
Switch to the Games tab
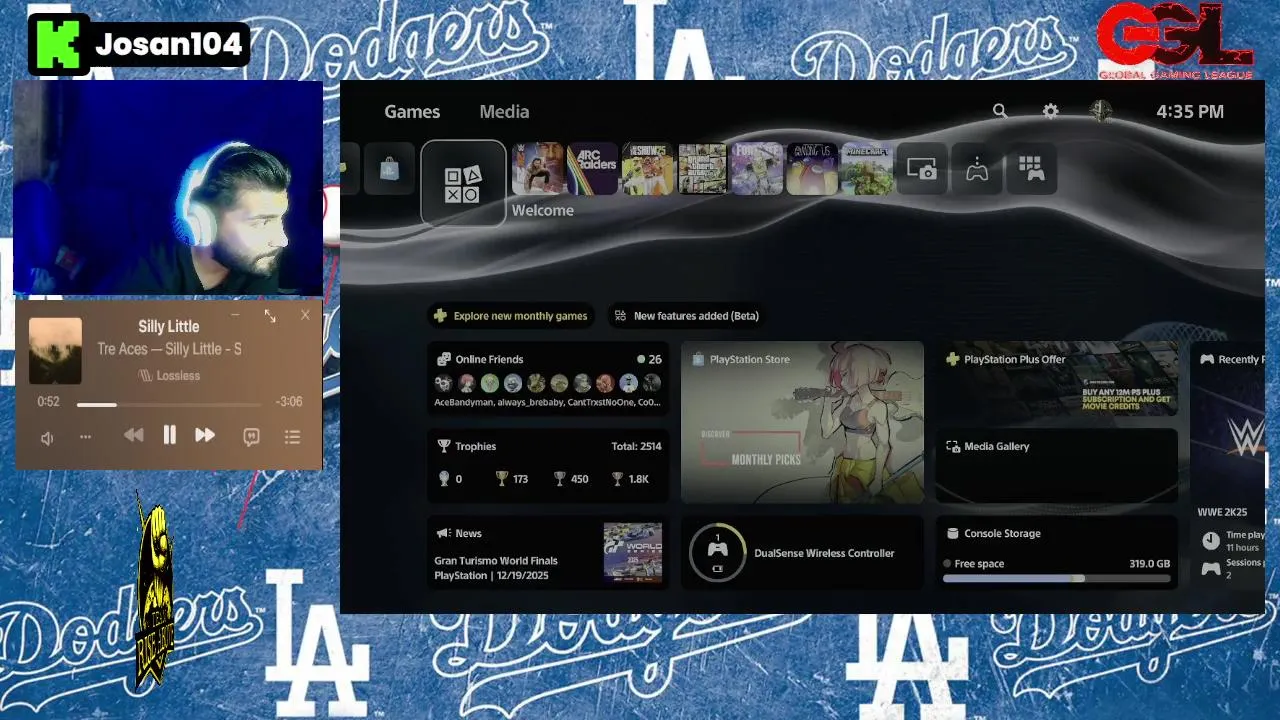(412, 112)
